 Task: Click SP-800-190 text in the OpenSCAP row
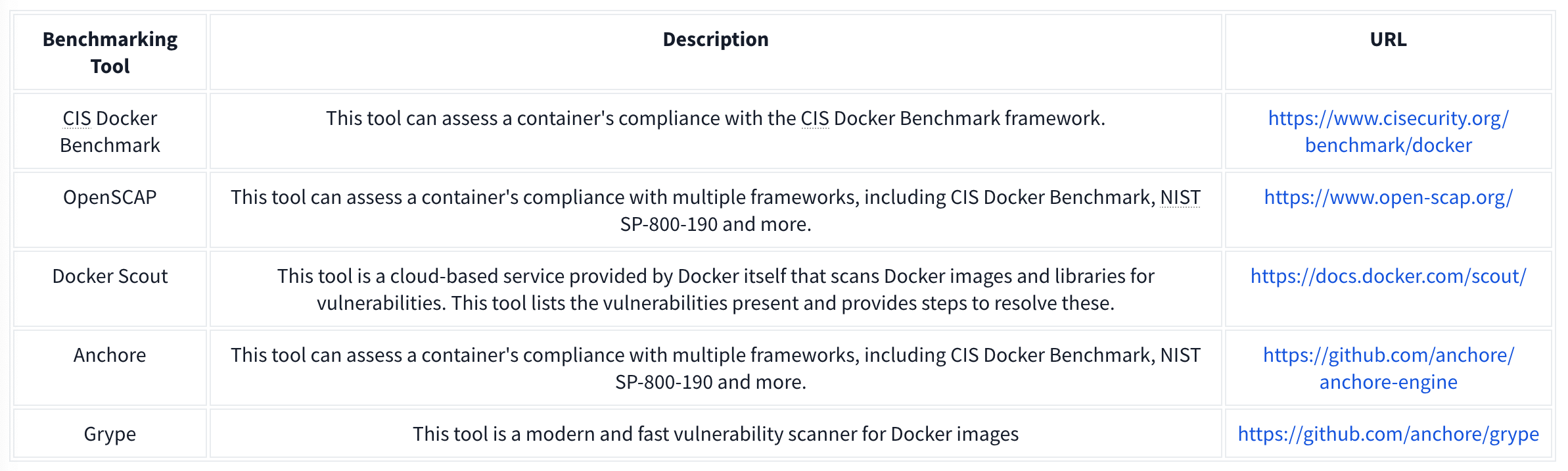pos(669,224)
